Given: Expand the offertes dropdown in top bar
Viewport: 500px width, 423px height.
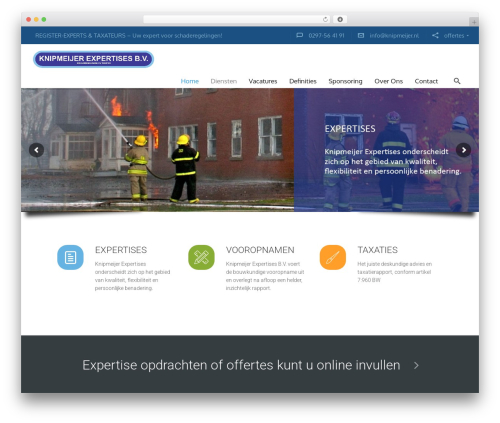Looking at the screenshot, I should 456,35.
